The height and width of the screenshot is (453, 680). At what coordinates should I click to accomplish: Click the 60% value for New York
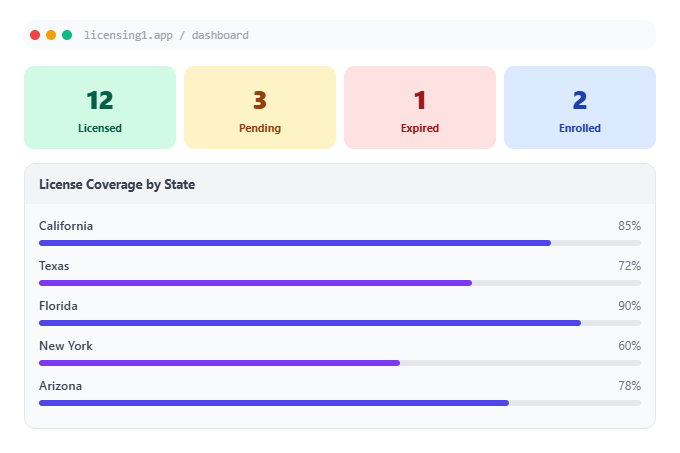[x=630, y=346]
